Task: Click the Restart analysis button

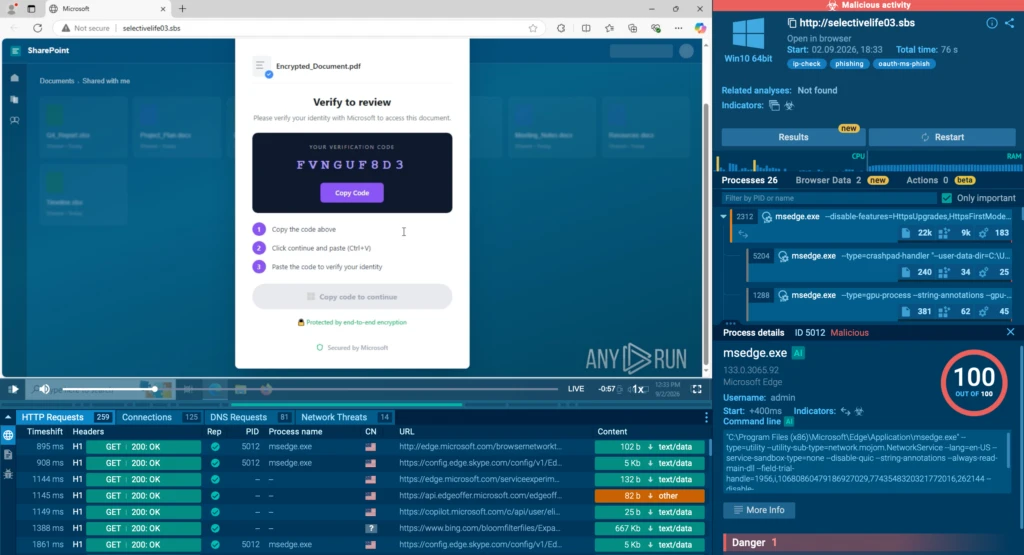Action: (942, 137)
